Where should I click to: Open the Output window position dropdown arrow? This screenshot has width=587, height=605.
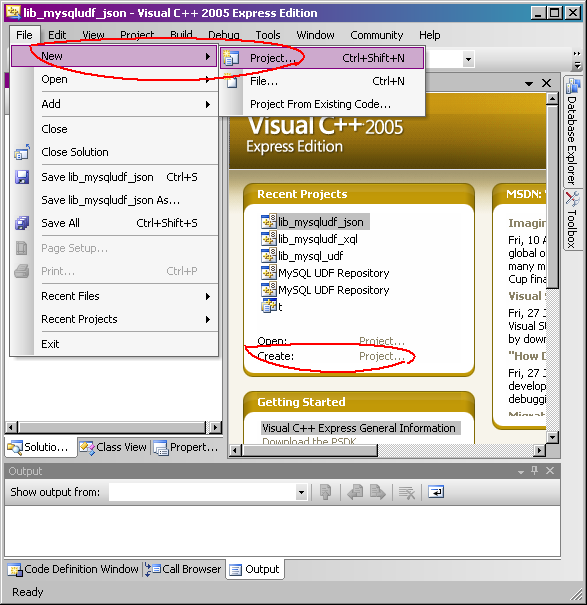pos(521,471)
